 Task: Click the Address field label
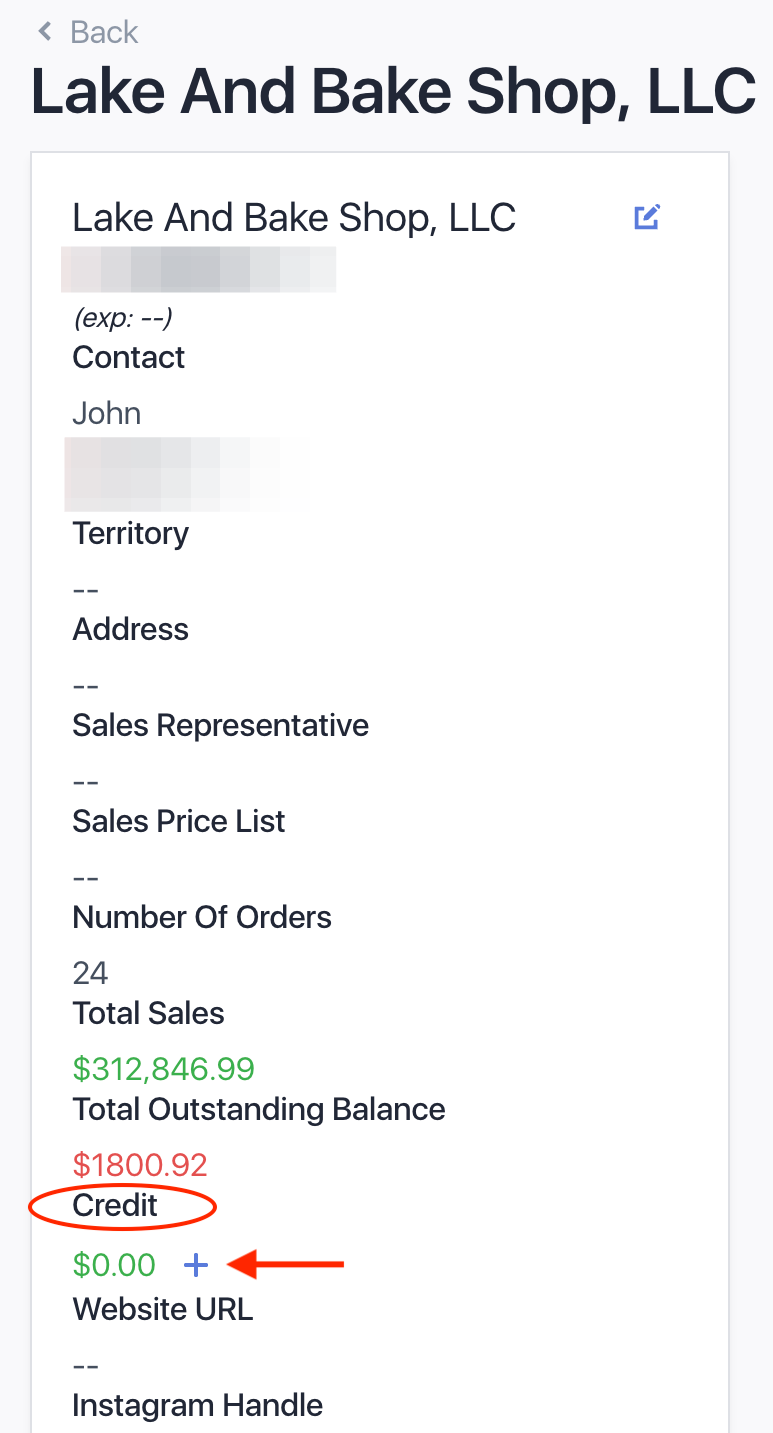click(130, 629)
